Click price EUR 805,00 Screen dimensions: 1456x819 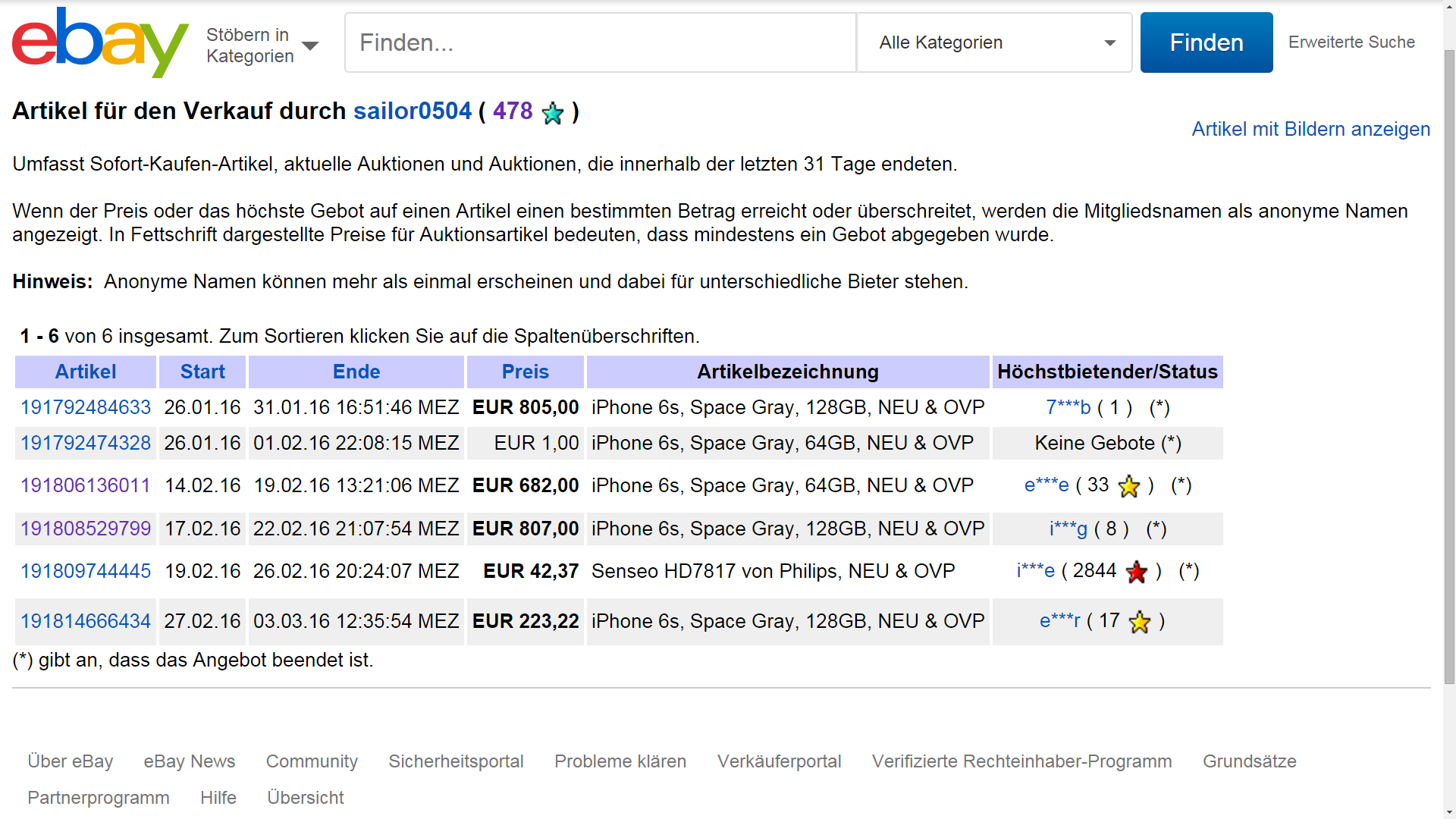[526, 407]
